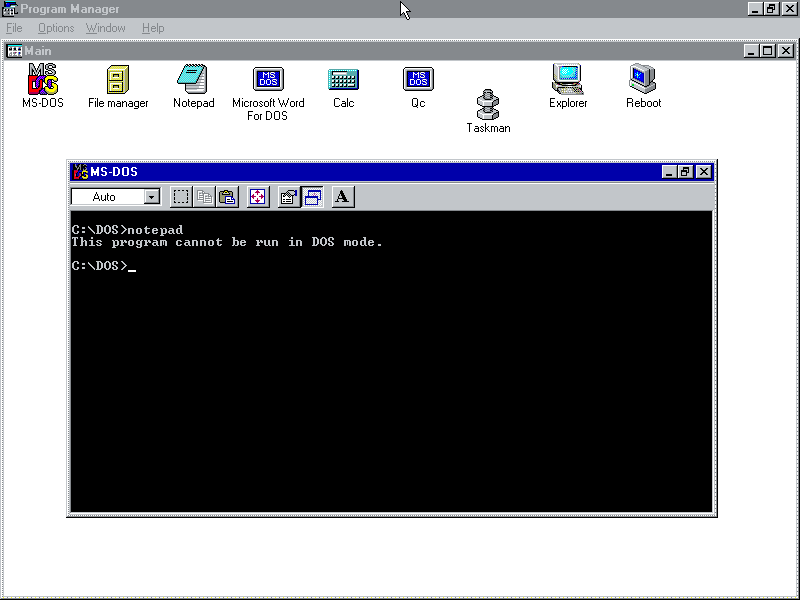Open the Calc application icon
Viewport: 800px width, 600px height.
click(343, 80)
